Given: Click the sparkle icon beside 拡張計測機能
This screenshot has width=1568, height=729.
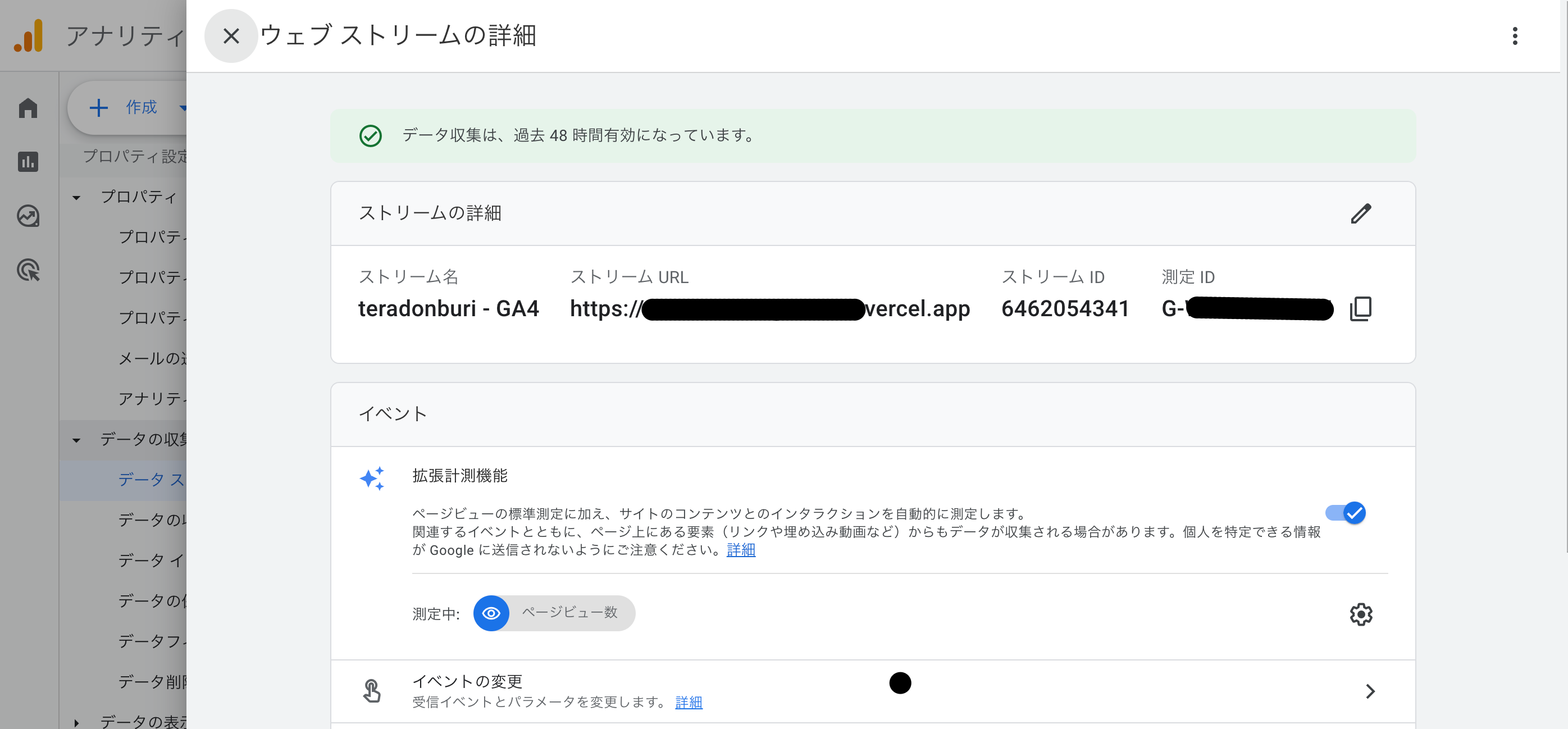Looking at the screenshot, I should click(x=372, y=479).
